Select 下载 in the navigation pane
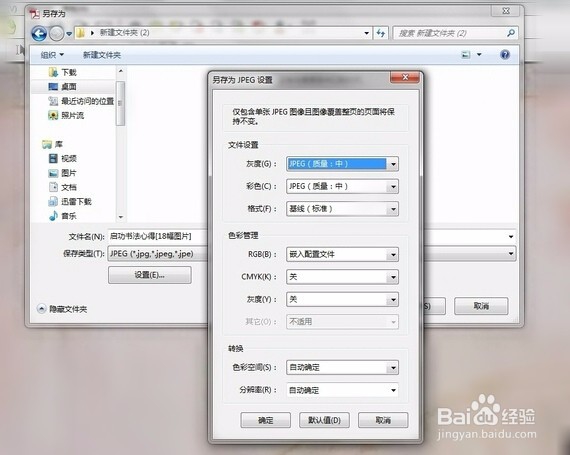Screen dimensions: 570x455 [63, 72]
